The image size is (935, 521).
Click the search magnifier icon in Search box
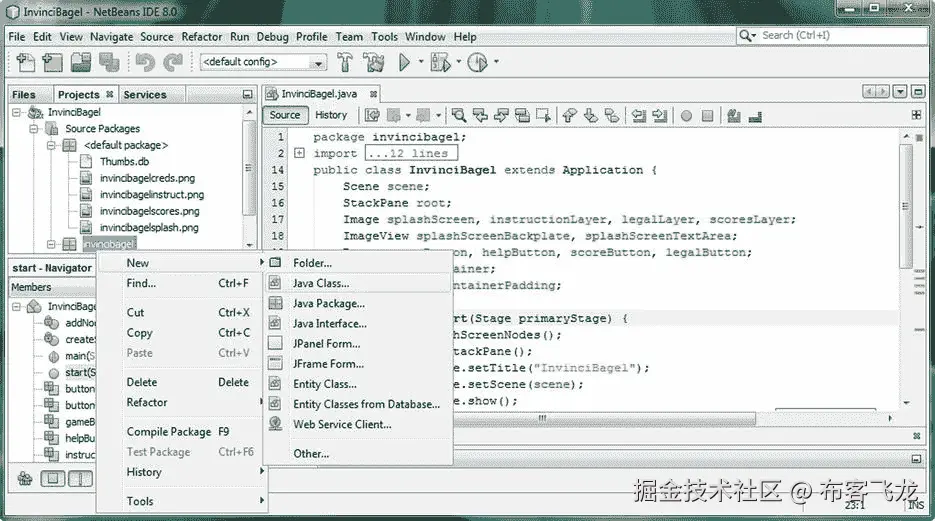tap(746, 36)
